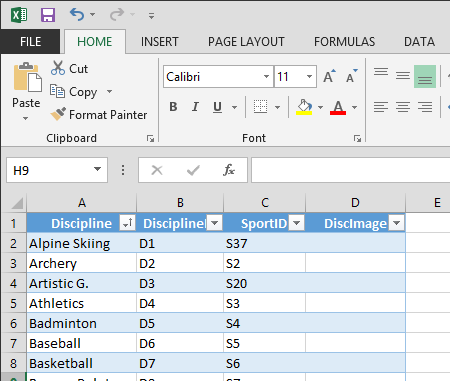The image size is (450, 381).
Task: Open the Borders dropdown arrow
Action: click(x=277, y=107)
